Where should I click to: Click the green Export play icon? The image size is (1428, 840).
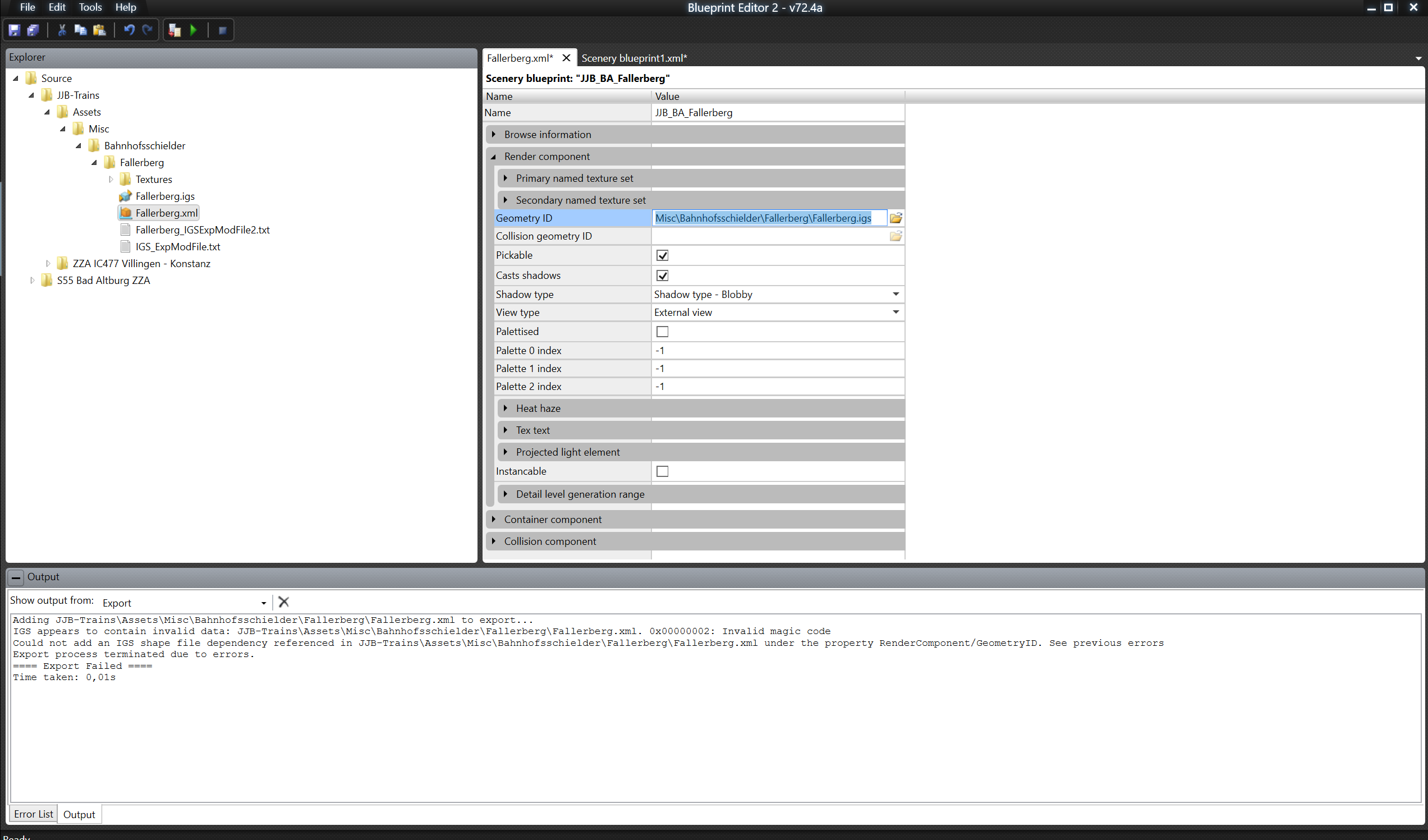click(193, 30)
